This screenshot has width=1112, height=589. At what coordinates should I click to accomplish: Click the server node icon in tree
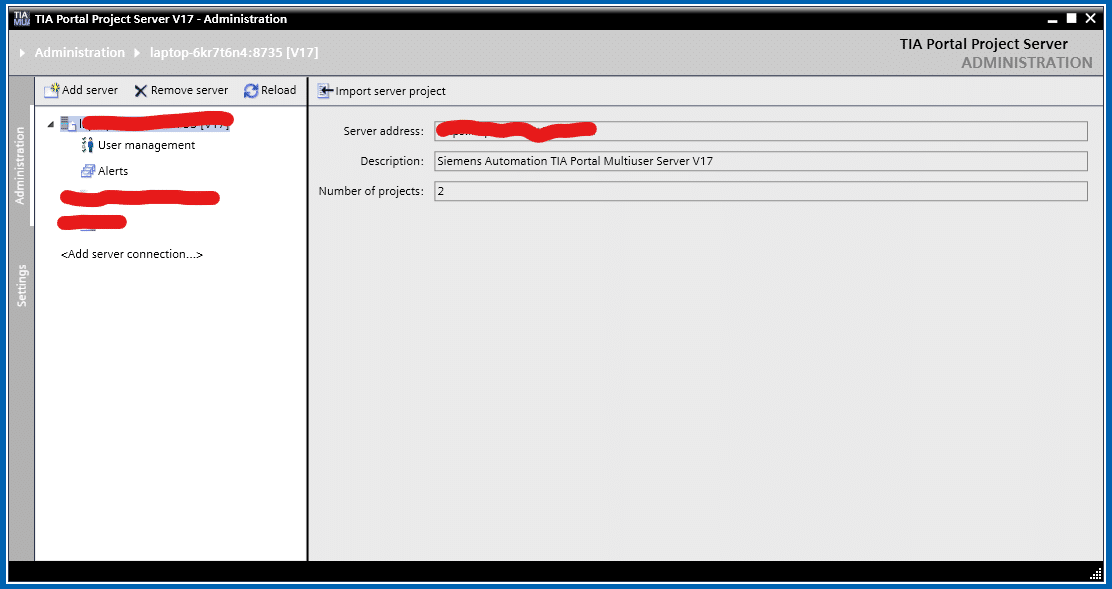point(69,124)
